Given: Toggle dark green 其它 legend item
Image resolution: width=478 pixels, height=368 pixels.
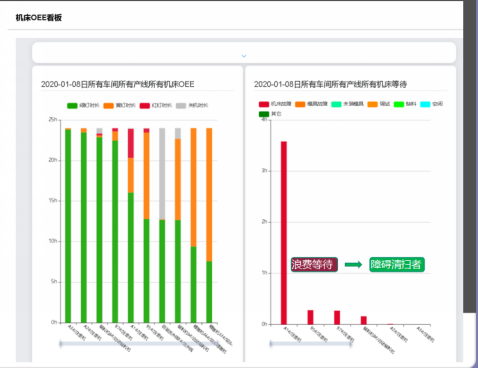Looking at the screenshot, I should pyautogui.click(x=270, y=114).
